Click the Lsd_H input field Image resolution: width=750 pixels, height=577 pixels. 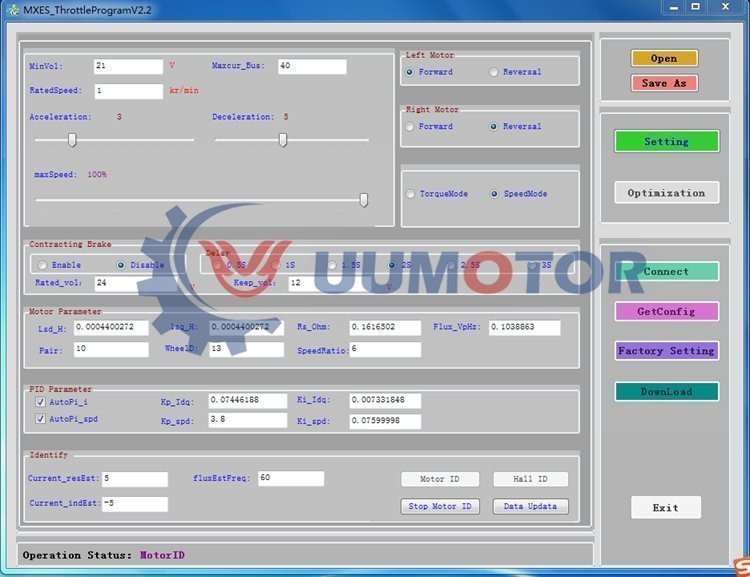(x=111, y=328)
